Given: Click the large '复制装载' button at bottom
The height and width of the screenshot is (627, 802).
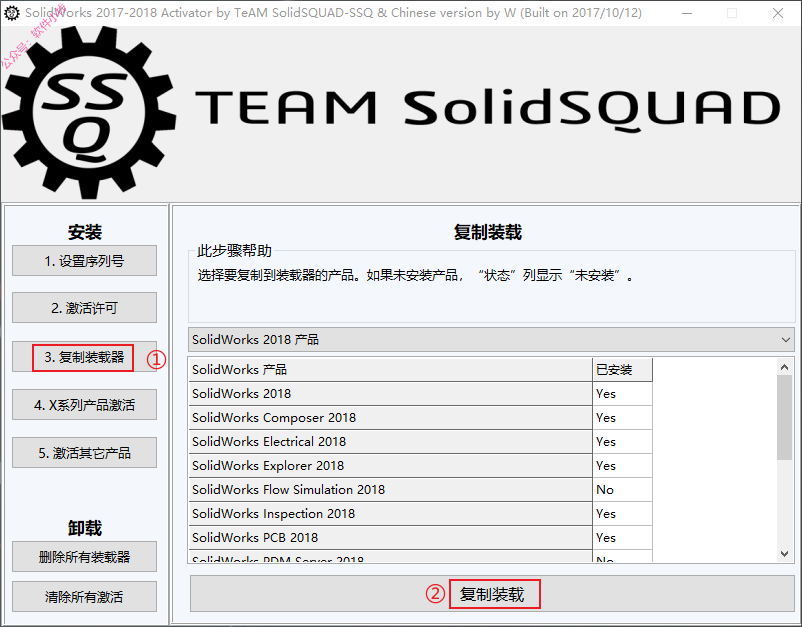Looking at the screenshot, I should tap(492, 594).
